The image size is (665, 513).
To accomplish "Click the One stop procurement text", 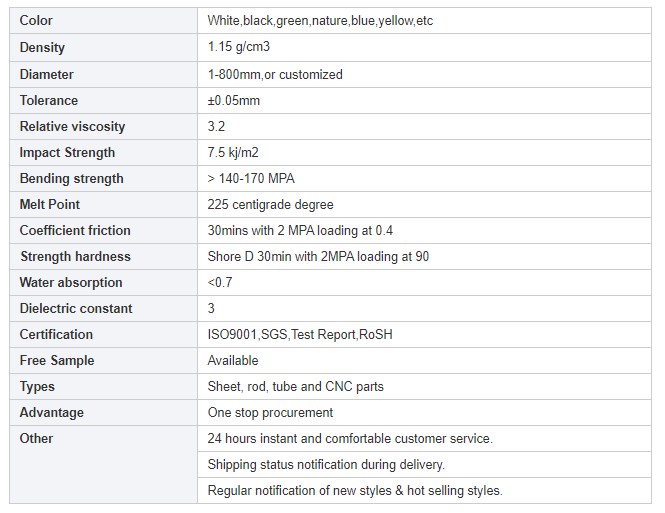I will pos(270,412).
